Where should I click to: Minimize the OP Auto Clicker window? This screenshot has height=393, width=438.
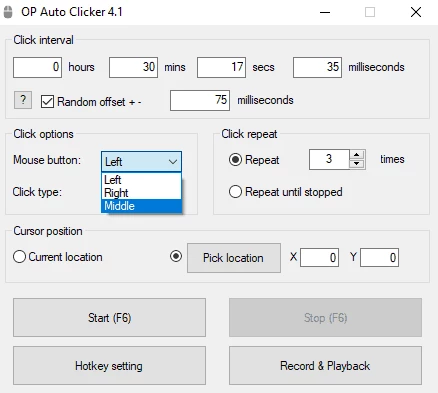(325, 13)
